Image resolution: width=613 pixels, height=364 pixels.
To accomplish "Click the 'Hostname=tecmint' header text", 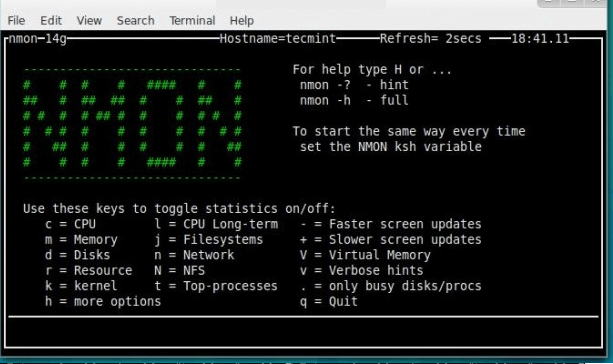I will click(x=278, y=39).
